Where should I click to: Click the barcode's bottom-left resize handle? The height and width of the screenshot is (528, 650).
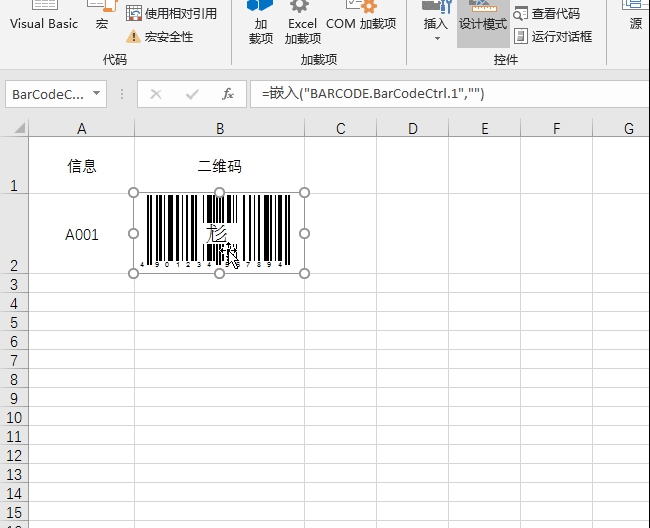click(133, 274)
